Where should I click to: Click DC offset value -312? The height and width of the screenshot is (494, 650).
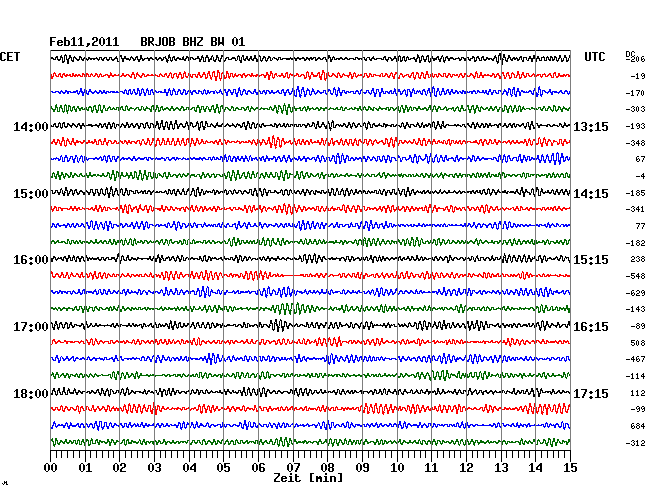[635, 443]
